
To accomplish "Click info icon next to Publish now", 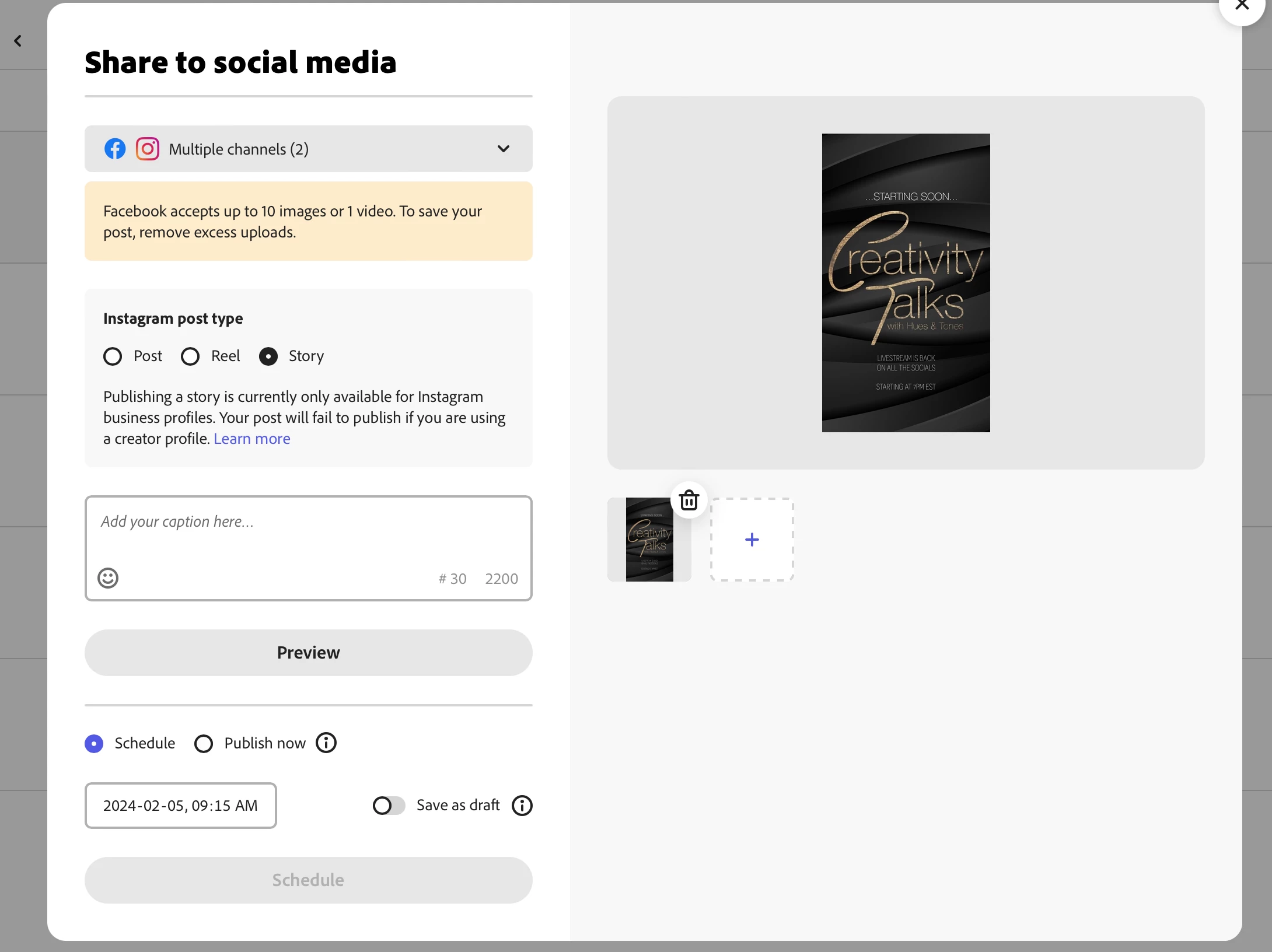I will (x=326, y=743).
